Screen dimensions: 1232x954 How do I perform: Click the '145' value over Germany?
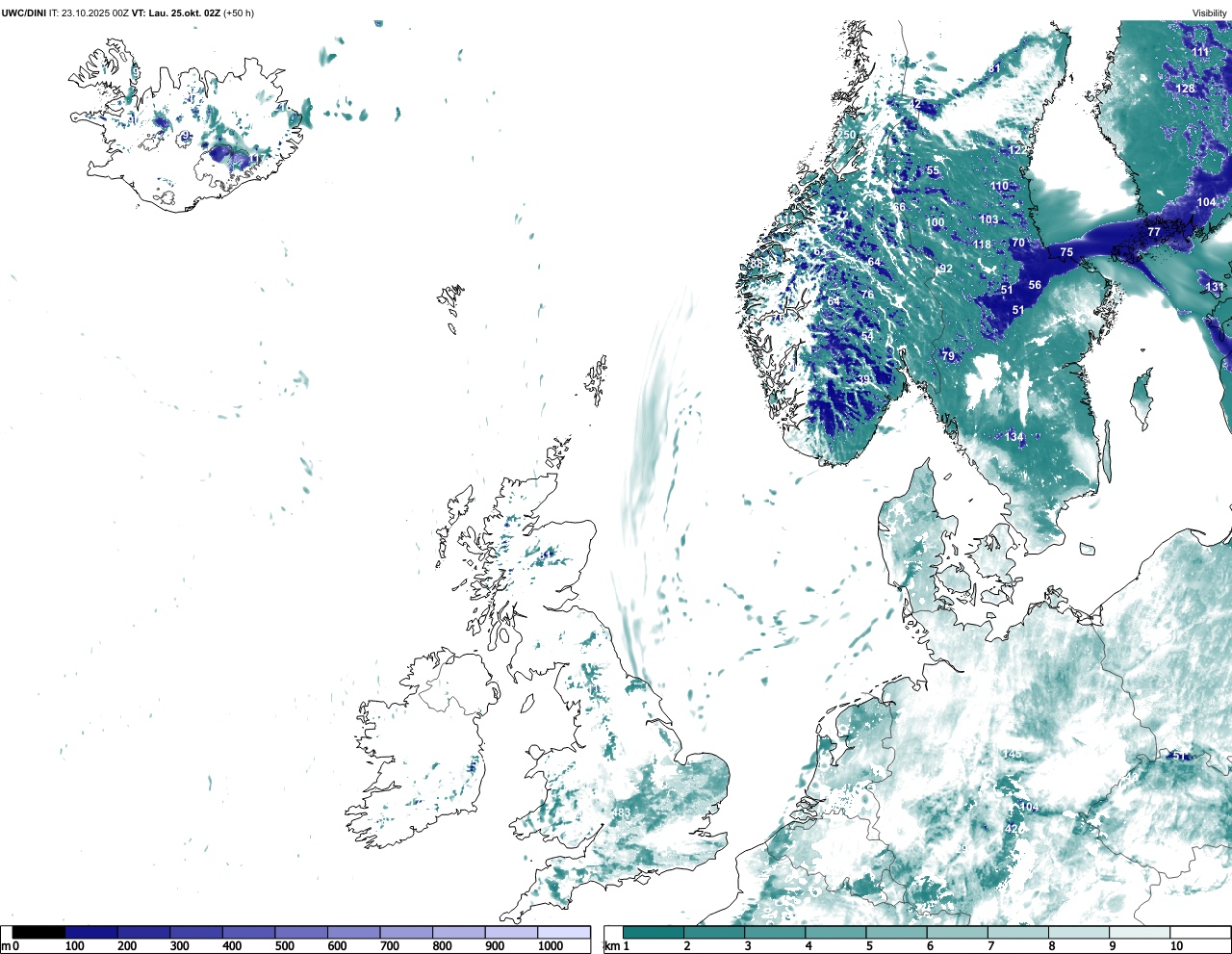(1012, 755)
